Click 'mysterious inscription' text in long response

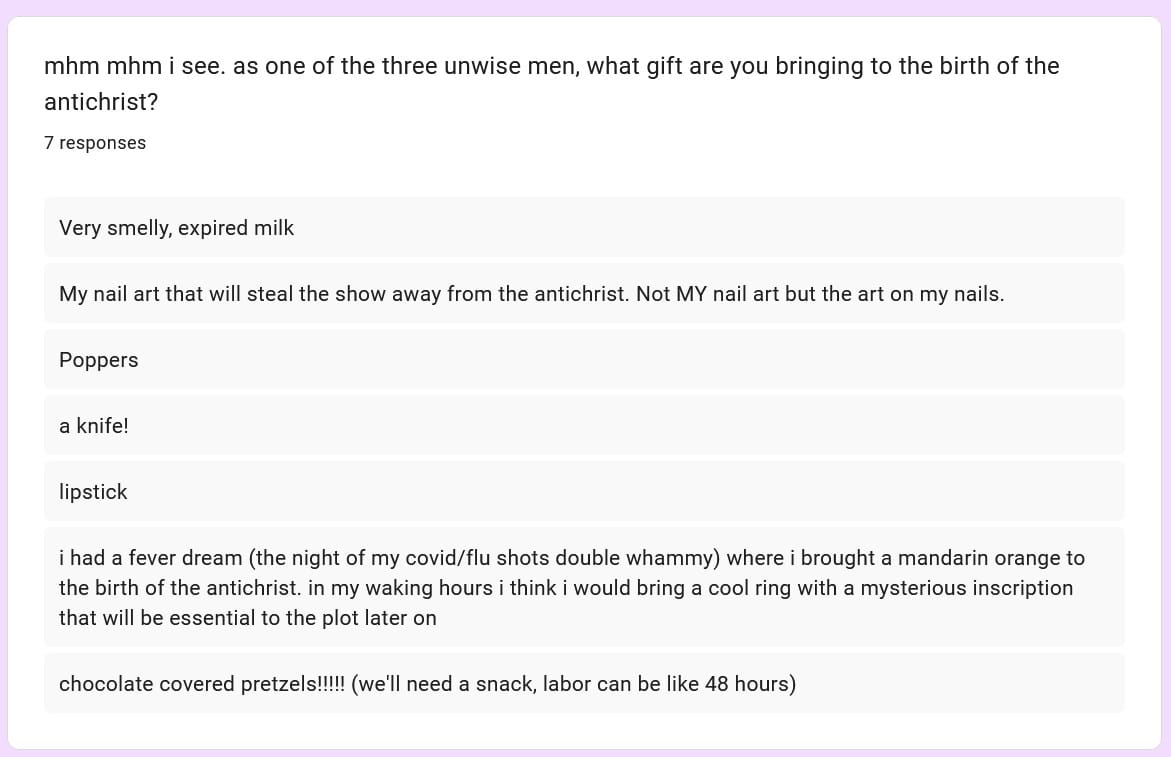point(966,588)
